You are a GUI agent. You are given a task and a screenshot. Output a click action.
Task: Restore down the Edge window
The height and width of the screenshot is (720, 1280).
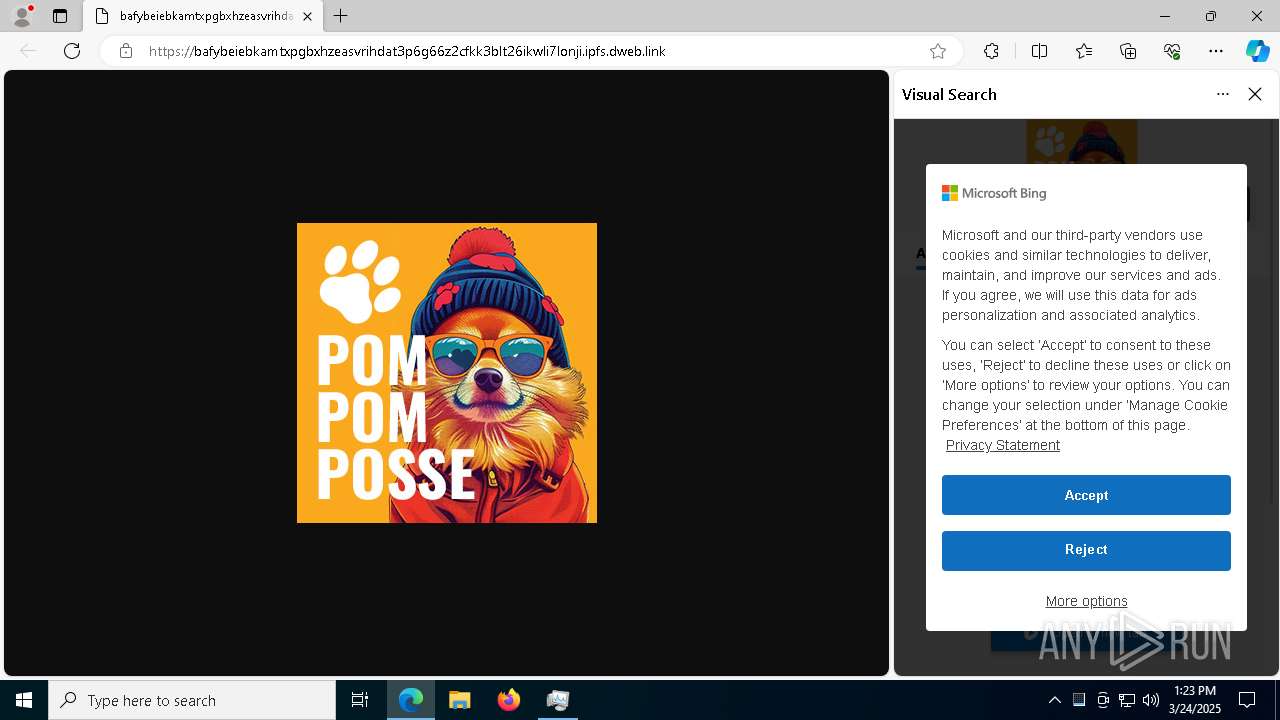(x=1211, y=16)
